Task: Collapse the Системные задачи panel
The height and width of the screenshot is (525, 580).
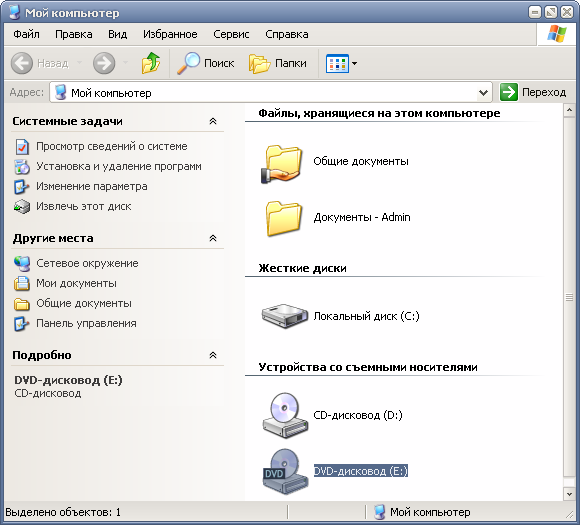Action: 213,121
